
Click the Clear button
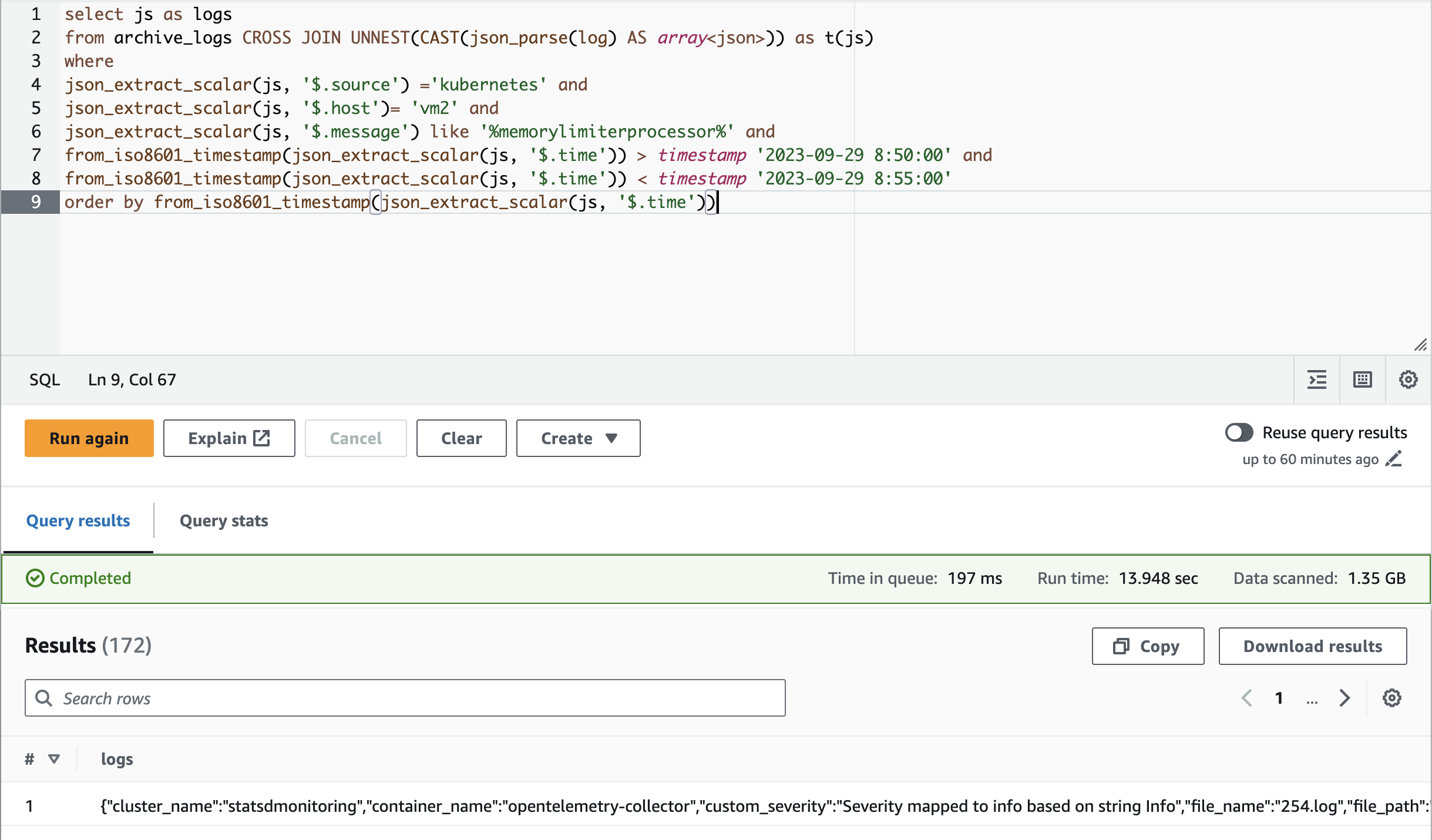462,438
